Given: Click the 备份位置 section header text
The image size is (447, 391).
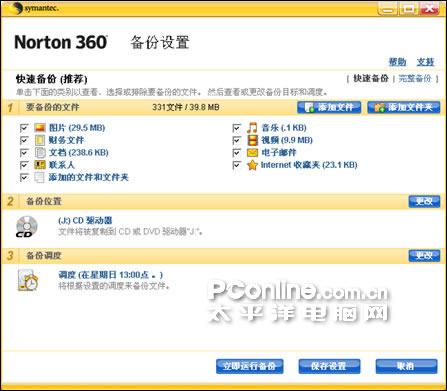Looking at the screenshot, I should (x=44, y=201).
